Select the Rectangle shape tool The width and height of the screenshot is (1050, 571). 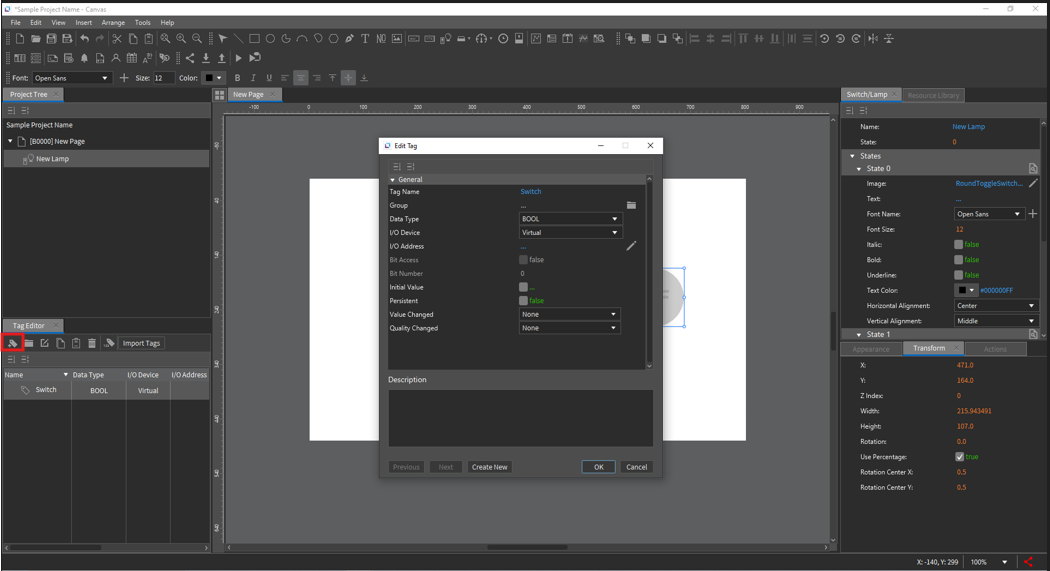coord(254,39)
